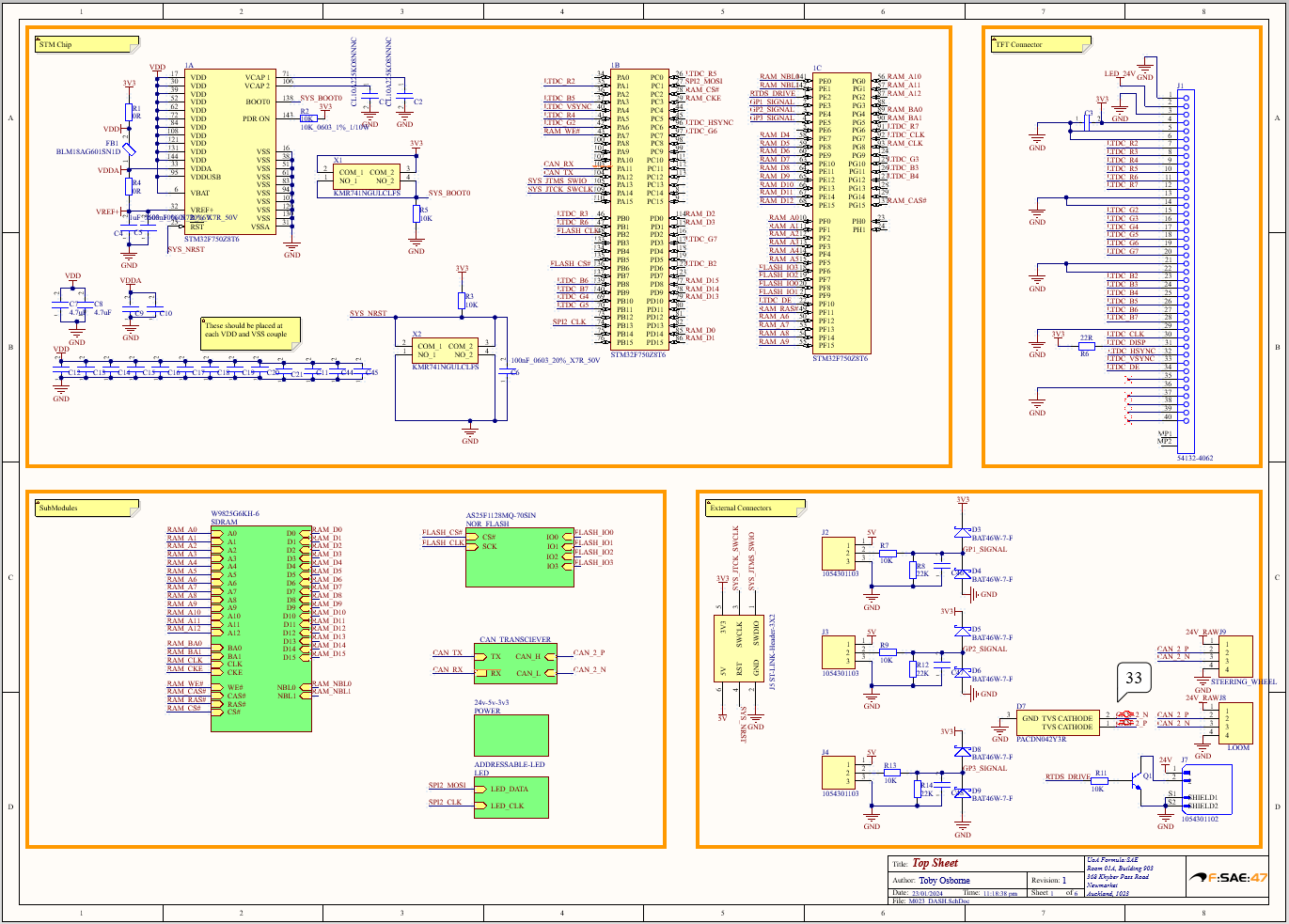The height and width of the screenshot is (924, 1289).
Task: Select the W9825G6KH-6 SDRAM sheet block
Action: click(260, 629)
